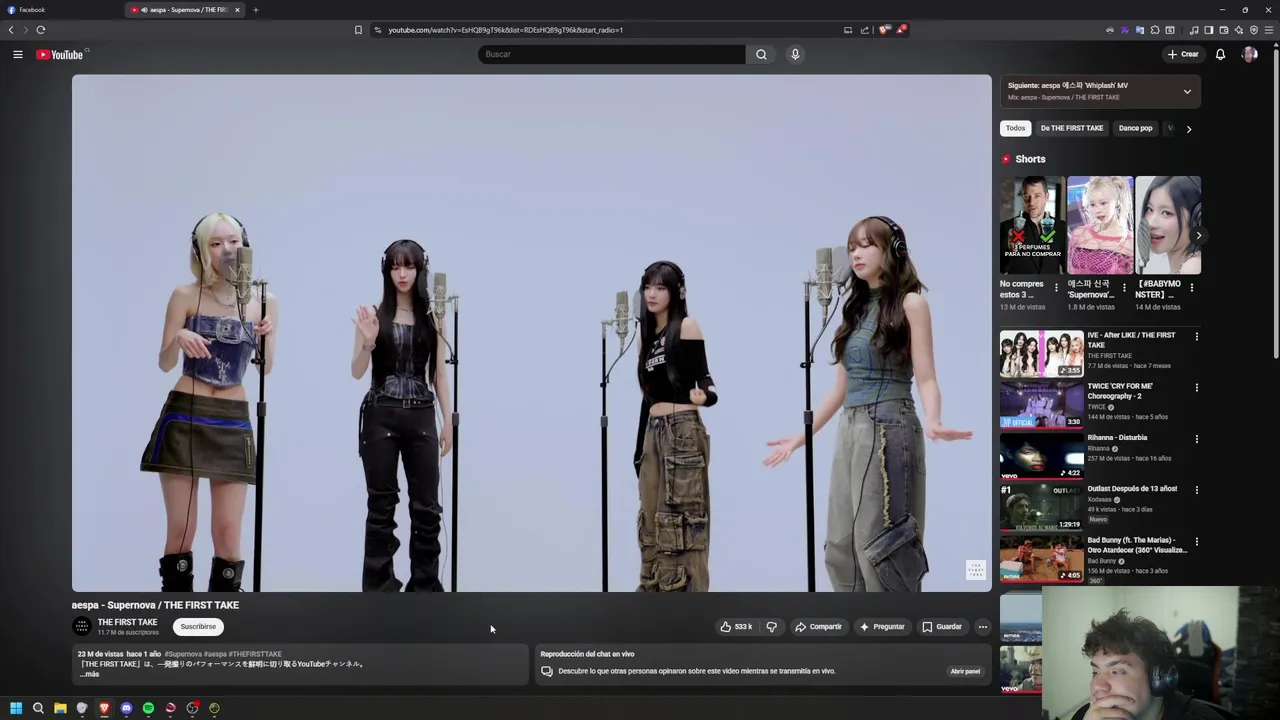The width and height of the screenshot is (1280, 720).
Task: Go back with browser back arrow
Action: [x=11, y=30]
